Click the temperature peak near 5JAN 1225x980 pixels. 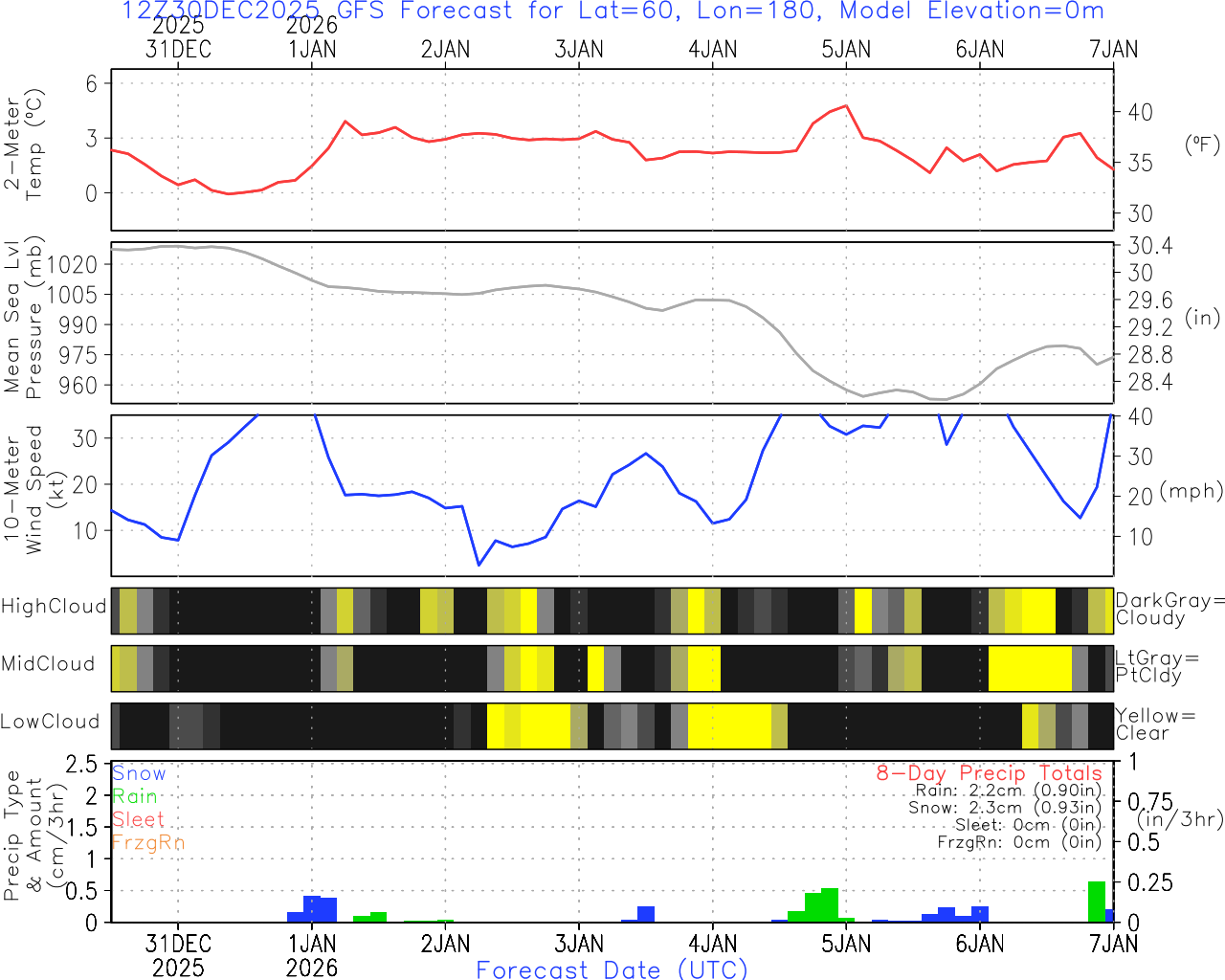[x=846, y=106]
